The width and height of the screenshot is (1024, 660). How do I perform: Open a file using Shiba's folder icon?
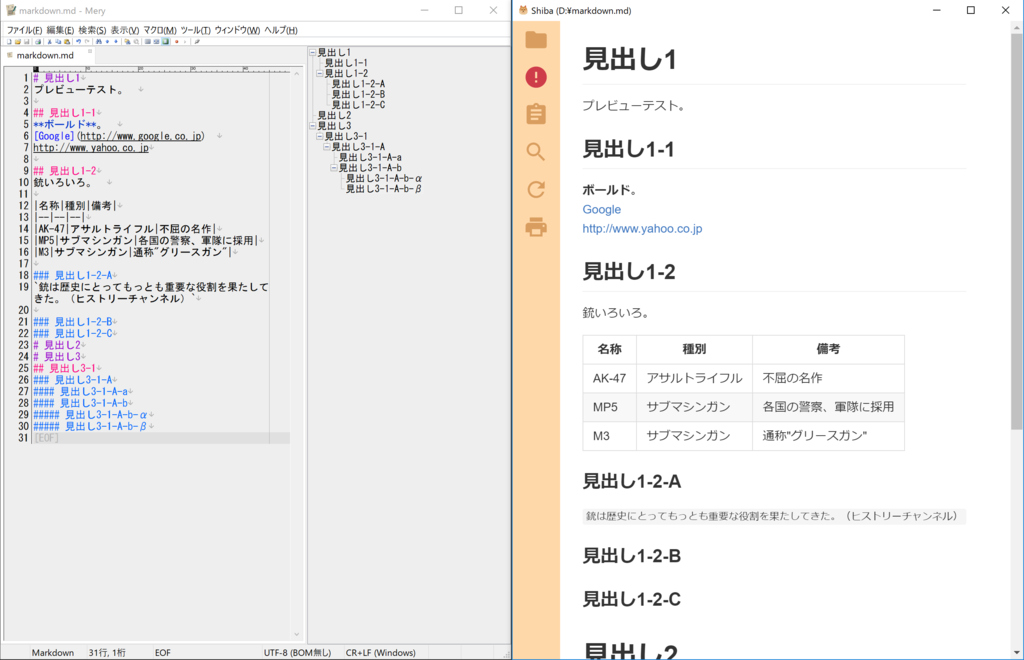coord(536,41)
